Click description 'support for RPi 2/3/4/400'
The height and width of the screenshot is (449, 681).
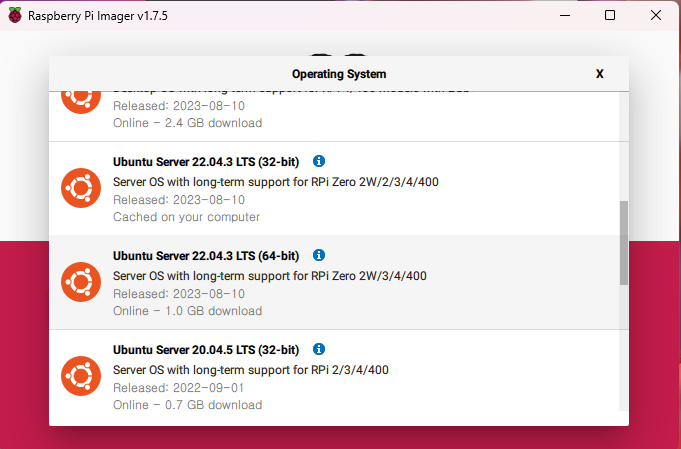(x=318, y=370)
